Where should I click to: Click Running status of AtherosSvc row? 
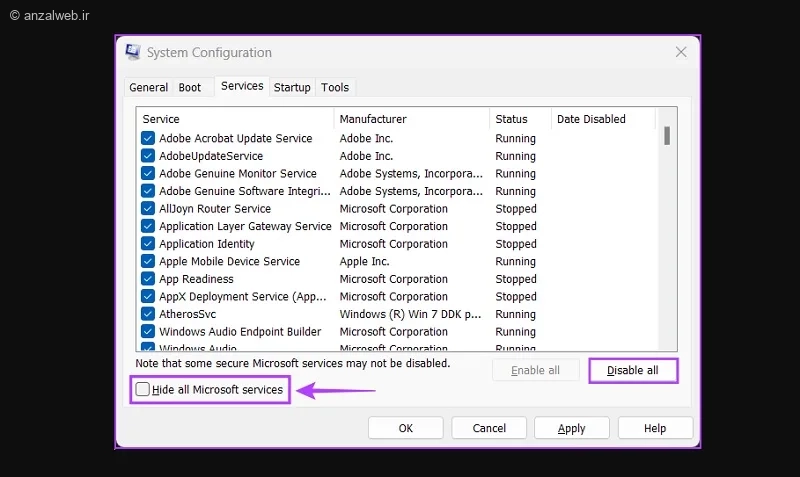tap(515, 314)
